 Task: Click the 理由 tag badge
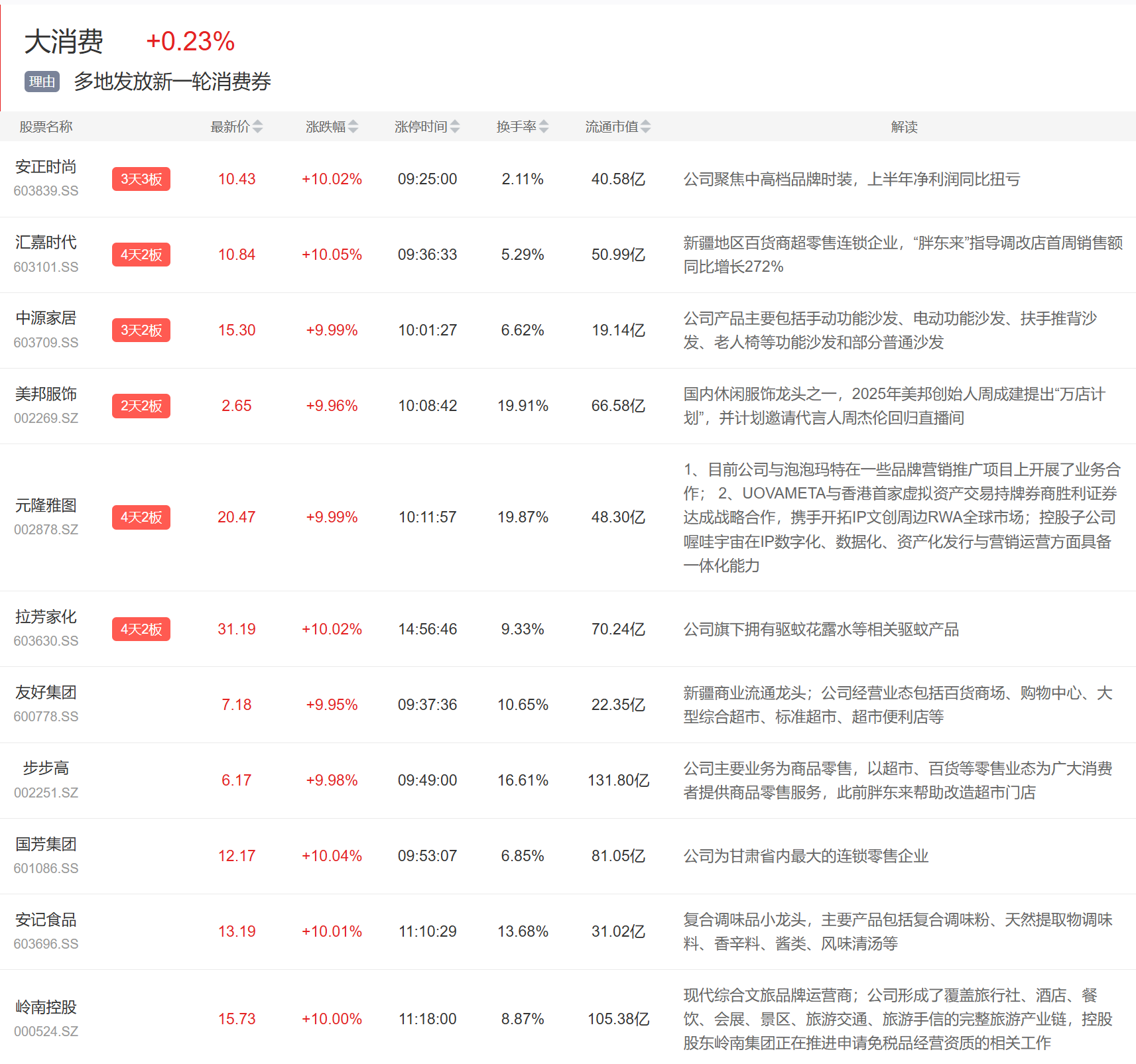pyautogui.click(x=42, y=82)
